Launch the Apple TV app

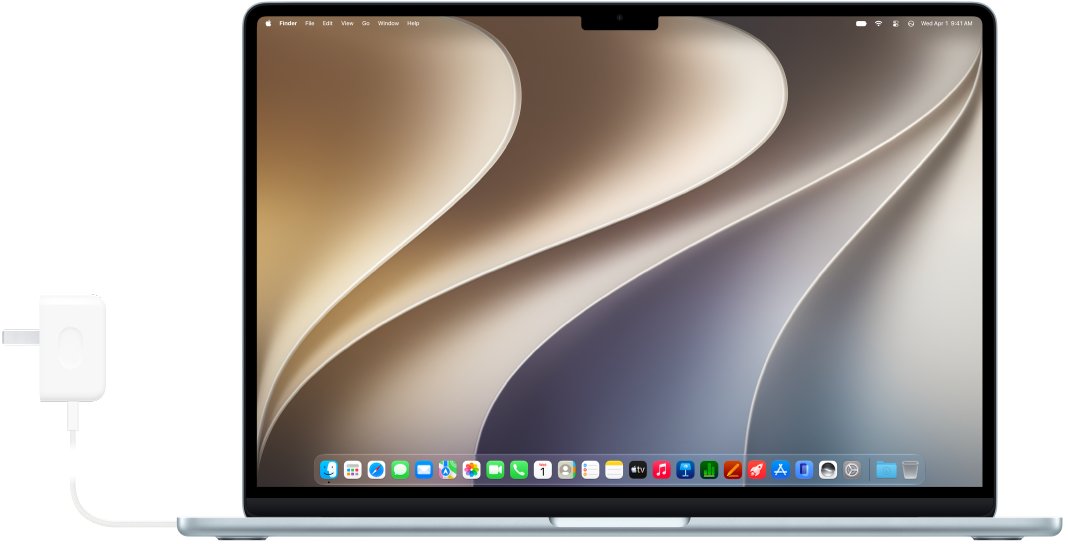tap(638, 470)
